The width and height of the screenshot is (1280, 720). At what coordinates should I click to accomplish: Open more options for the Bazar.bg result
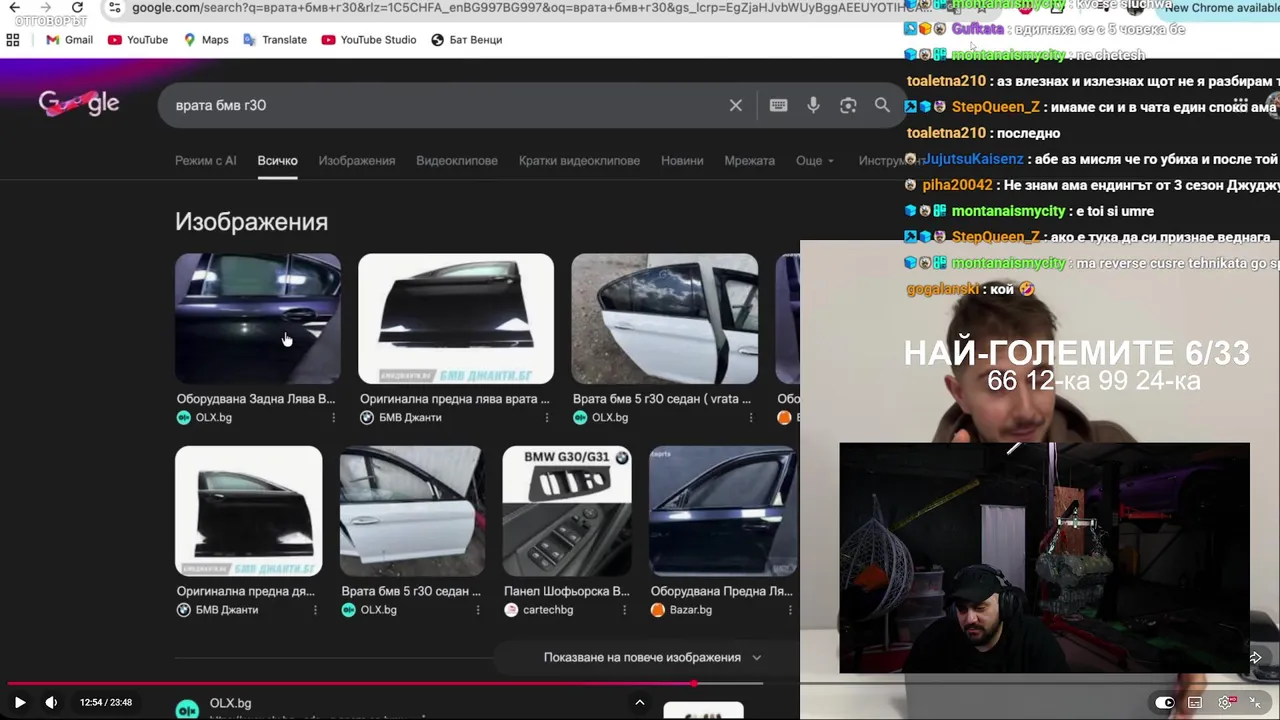(x=789, y=610)
